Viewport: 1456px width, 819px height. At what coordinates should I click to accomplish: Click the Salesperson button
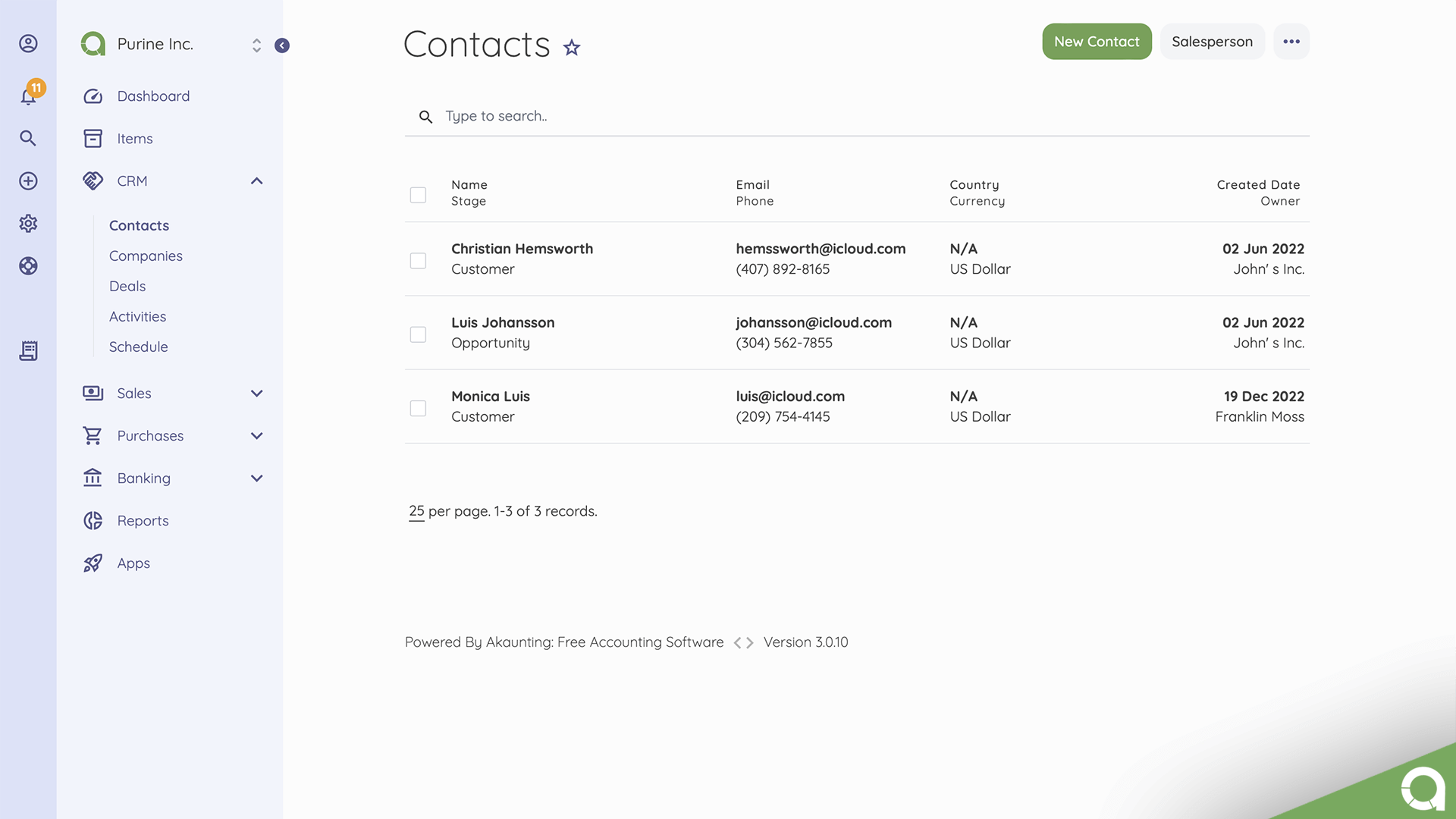pyautogui.click(x=1212, y=42)
